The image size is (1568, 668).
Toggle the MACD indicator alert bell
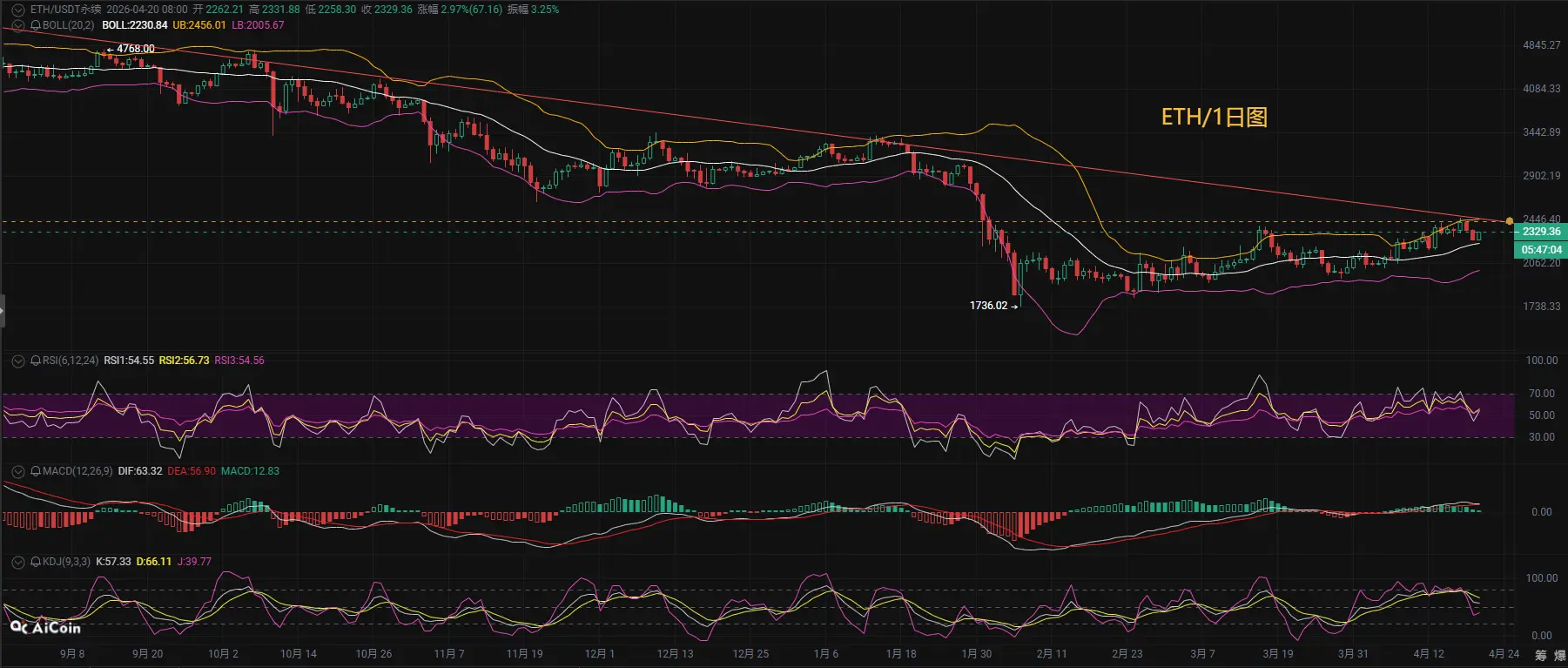click(36, 471)
